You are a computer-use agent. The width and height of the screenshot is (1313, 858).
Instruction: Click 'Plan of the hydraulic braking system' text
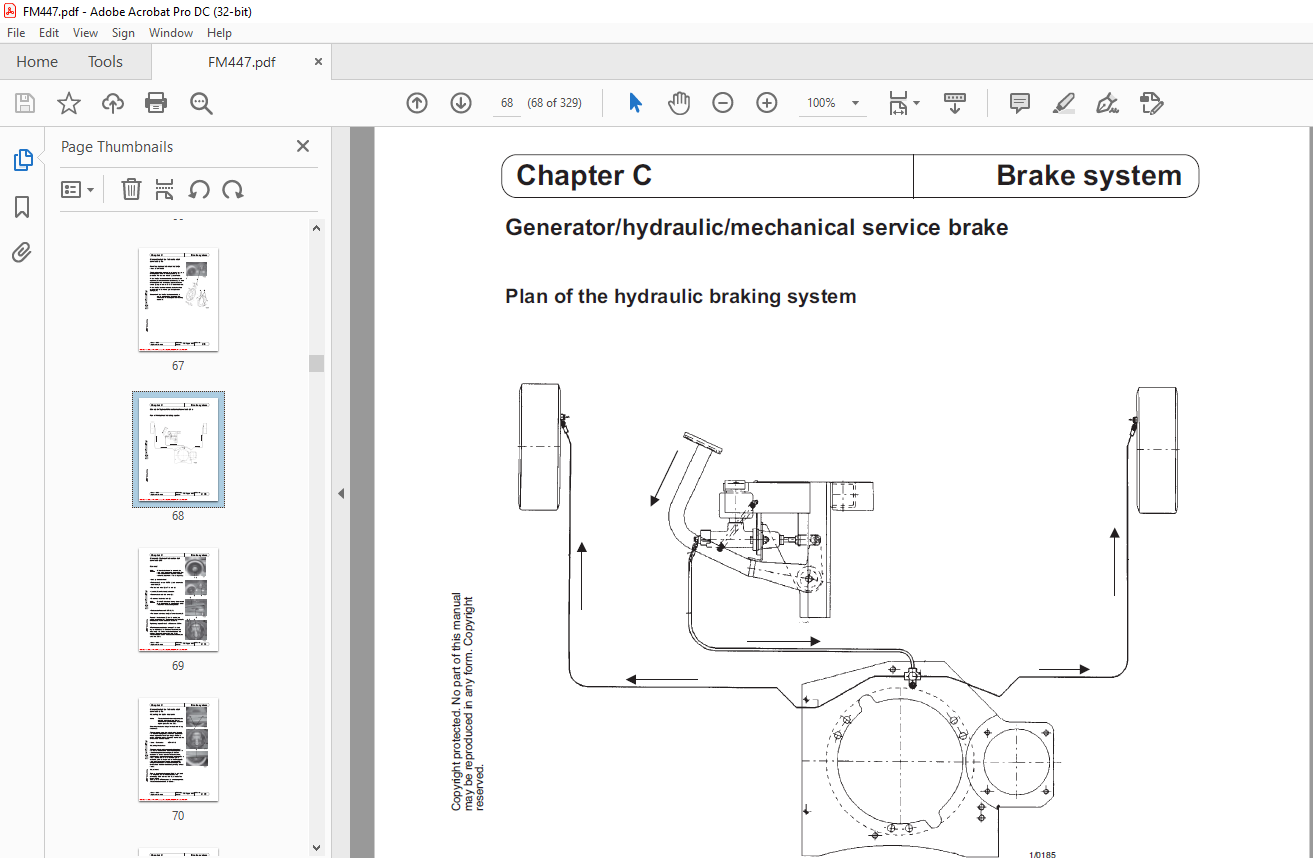[x=681, y=296]
